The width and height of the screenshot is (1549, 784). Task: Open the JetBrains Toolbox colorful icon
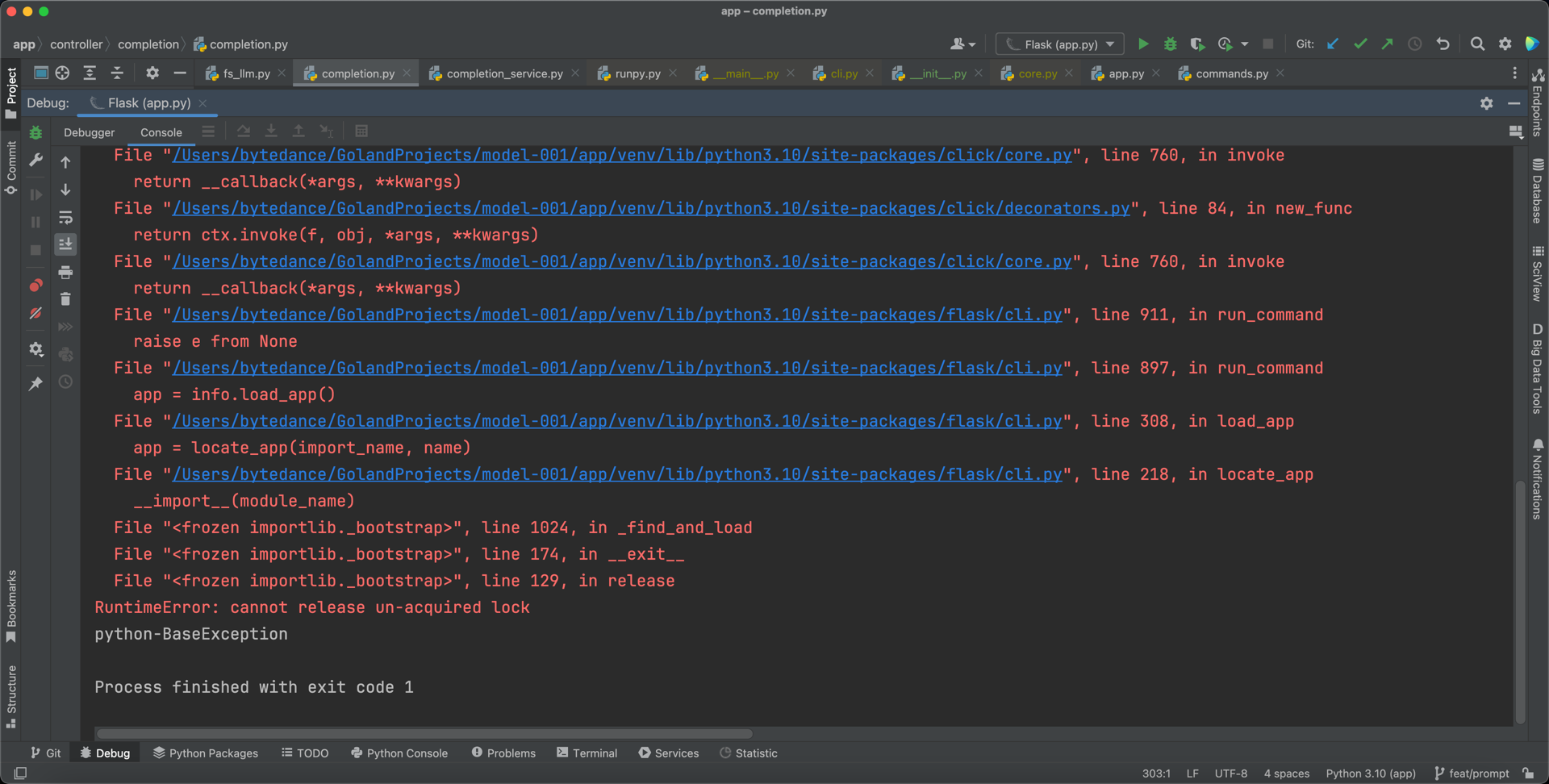[x=1531, y=44]
